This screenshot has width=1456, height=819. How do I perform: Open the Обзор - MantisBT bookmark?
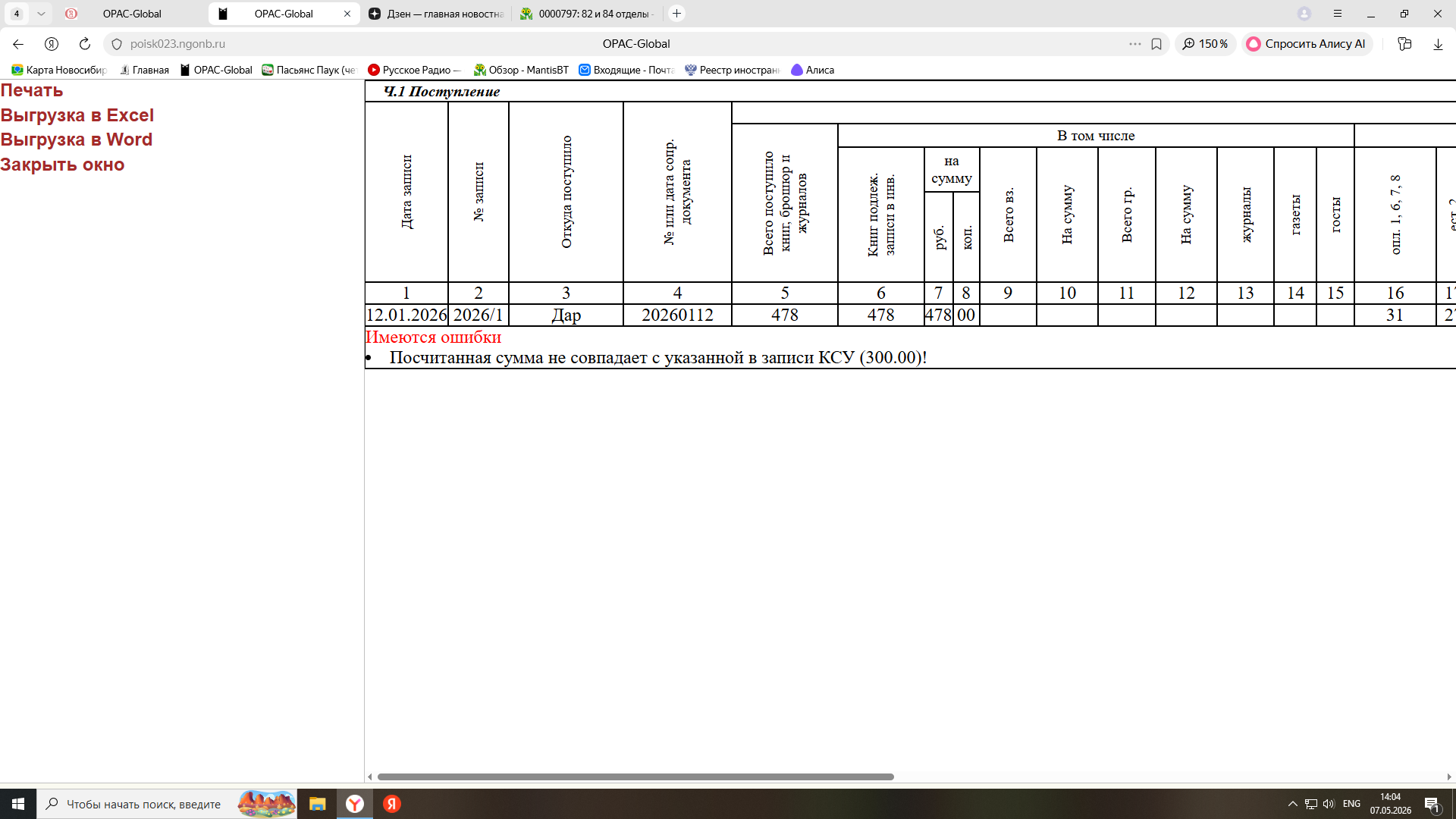521,70
